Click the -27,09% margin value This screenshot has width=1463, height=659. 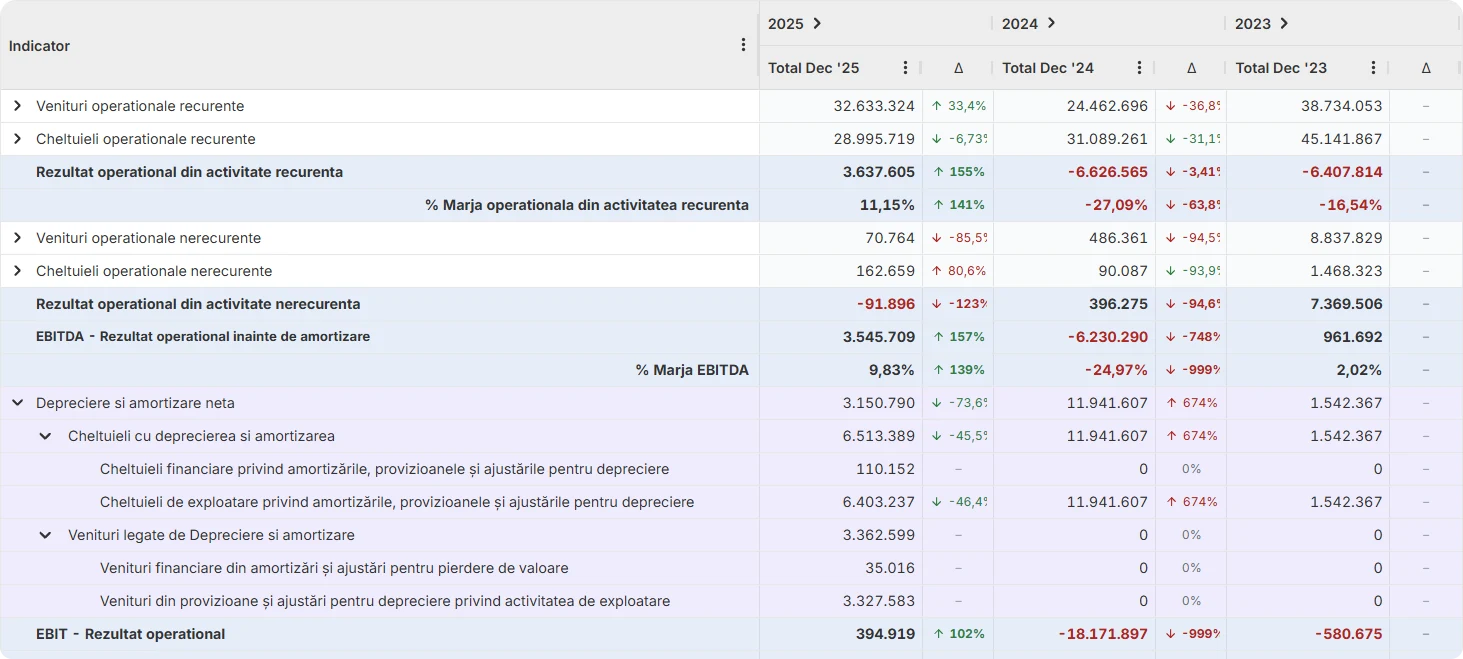click(x=1116, y=205)
